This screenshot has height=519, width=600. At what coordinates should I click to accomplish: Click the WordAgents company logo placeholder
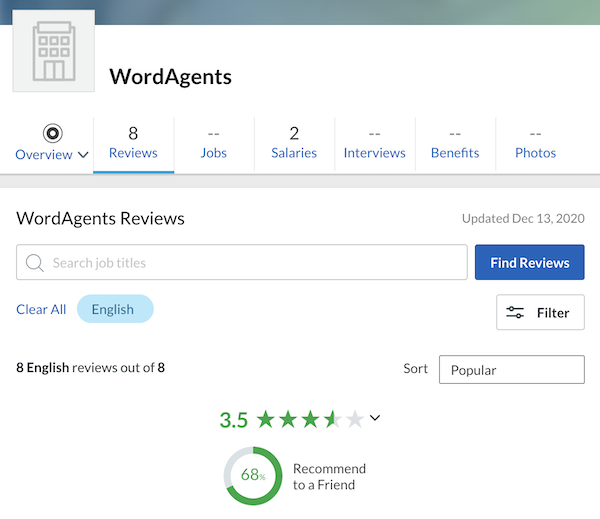pyautogui.click(x=54, y=51)
